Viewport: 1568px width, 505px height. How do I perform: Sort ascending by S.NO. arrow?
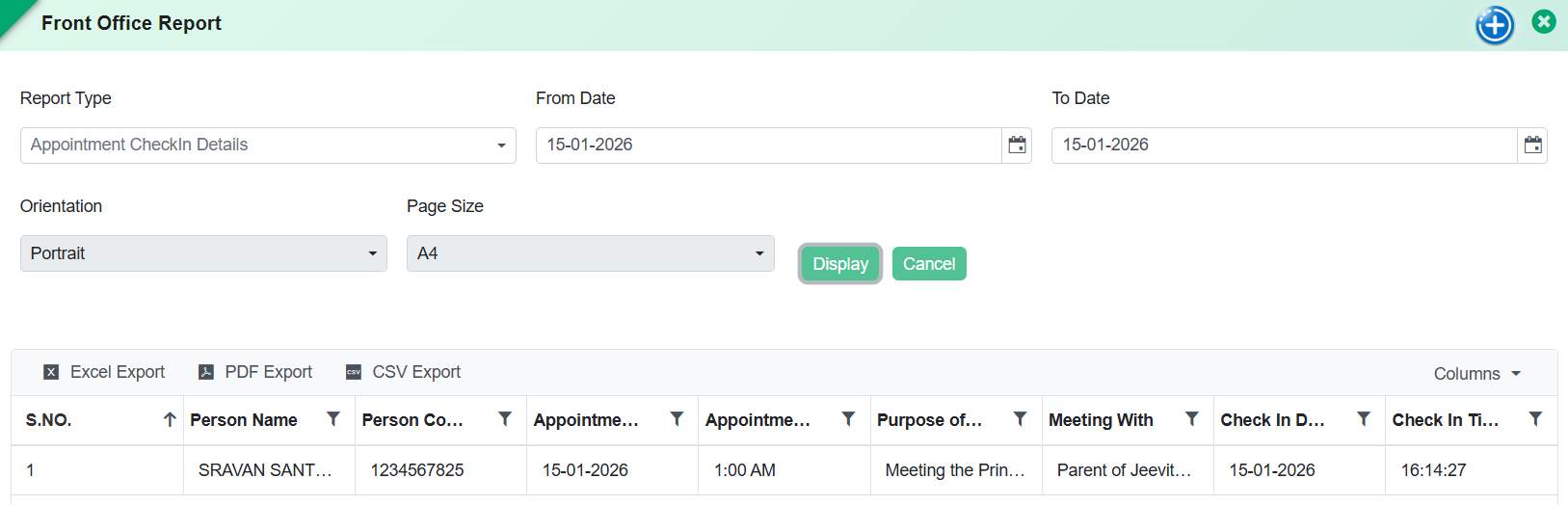click(x=170, y=420)
